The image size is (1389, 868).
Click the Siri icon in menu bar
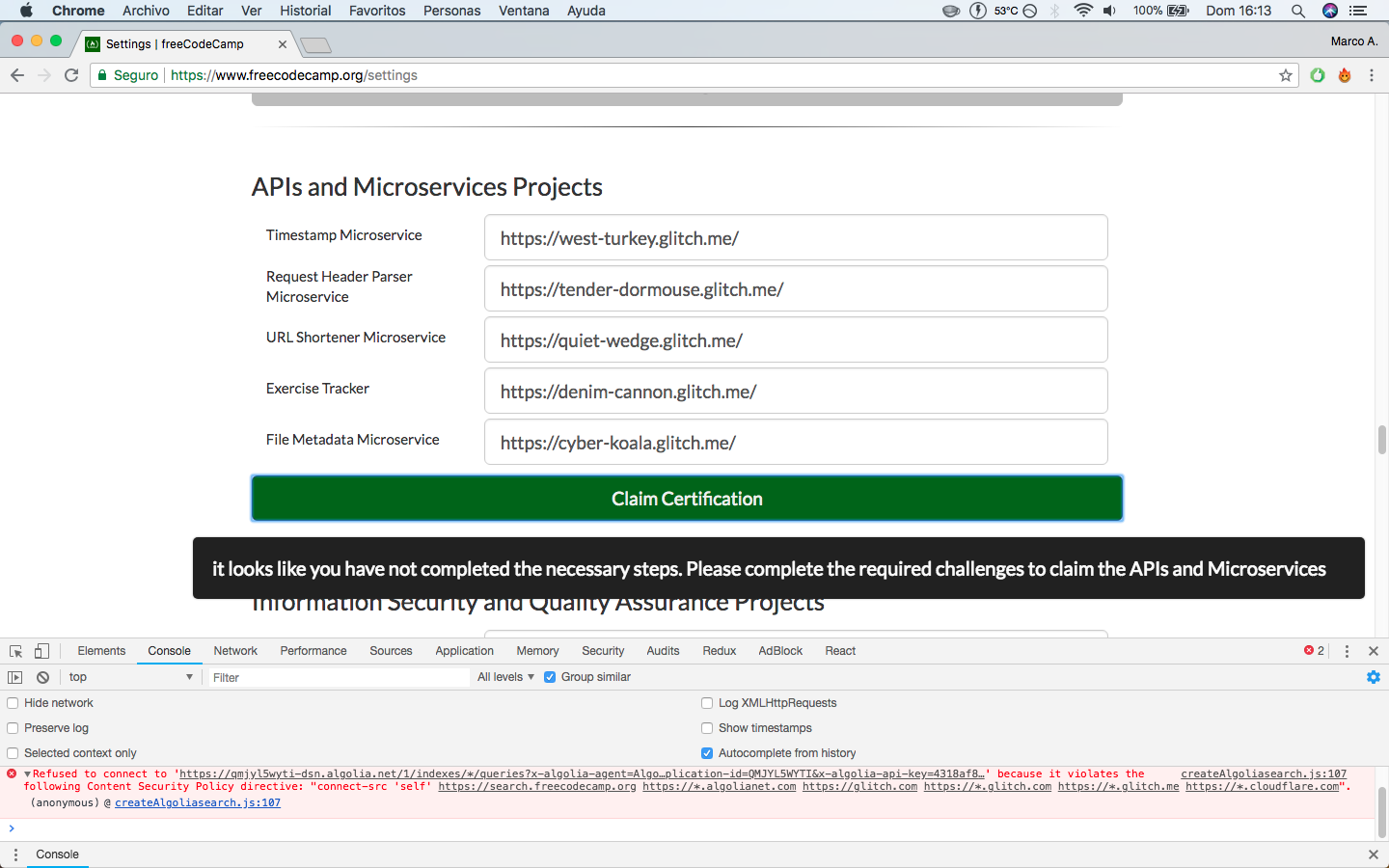1330,11
